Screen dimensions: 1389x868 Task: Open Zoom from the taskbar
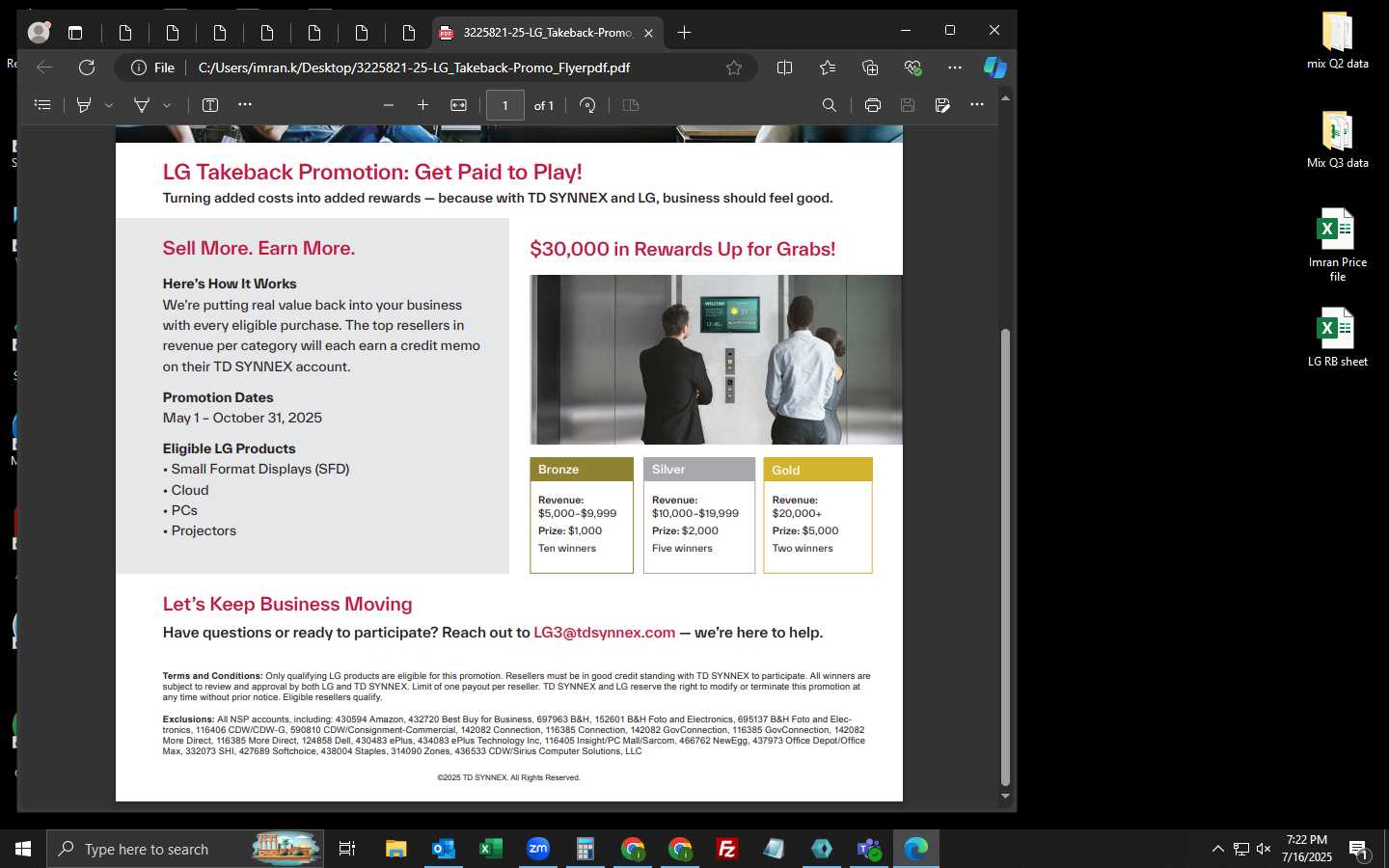pos(537,849)
